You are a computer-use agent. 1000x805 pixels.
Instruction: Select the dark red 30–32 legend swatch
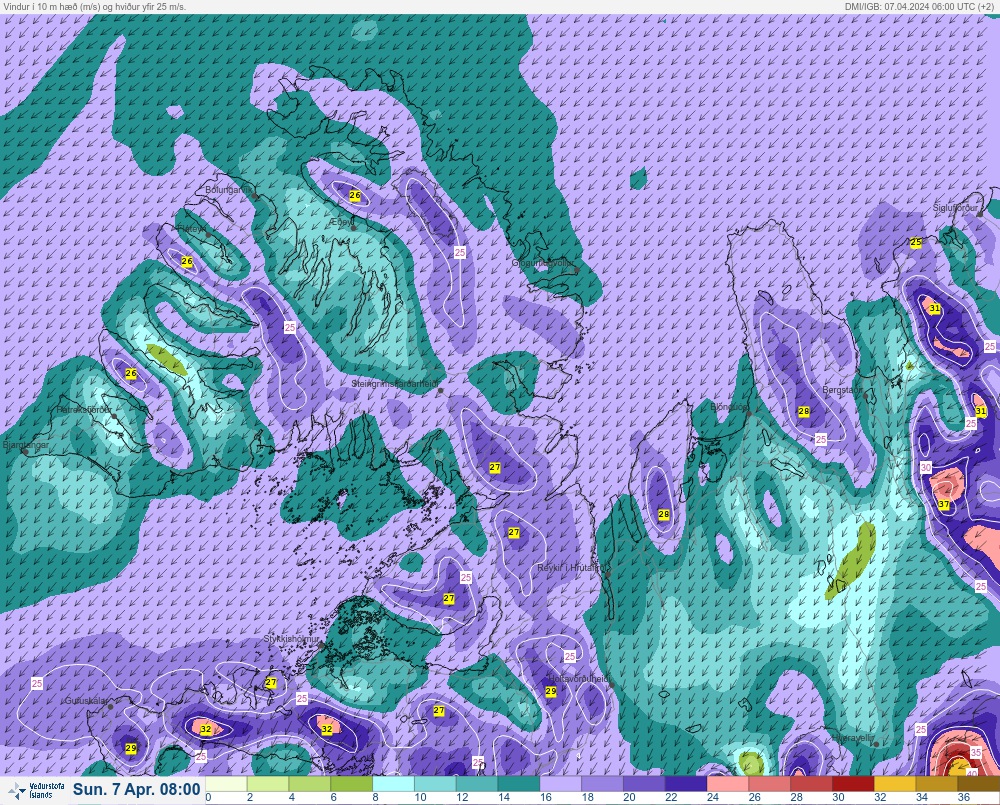[x=853, y=783]
